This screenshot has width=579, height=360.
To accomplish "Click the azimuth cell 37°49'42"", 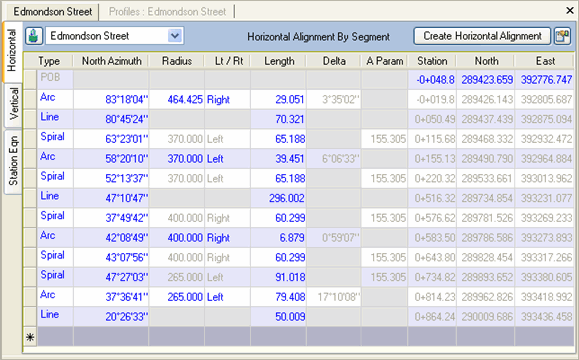I will [x=111, y=218].
